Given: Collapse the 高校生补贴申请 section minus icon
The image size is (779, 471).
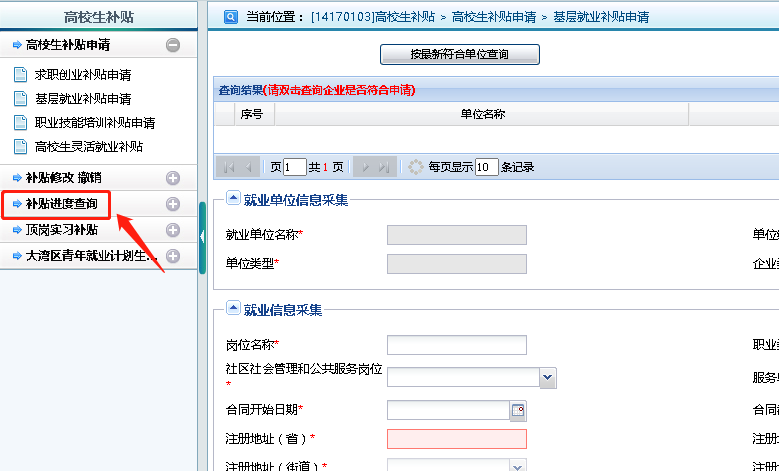Looking at the screenshot, I should (x=173, y=45).
